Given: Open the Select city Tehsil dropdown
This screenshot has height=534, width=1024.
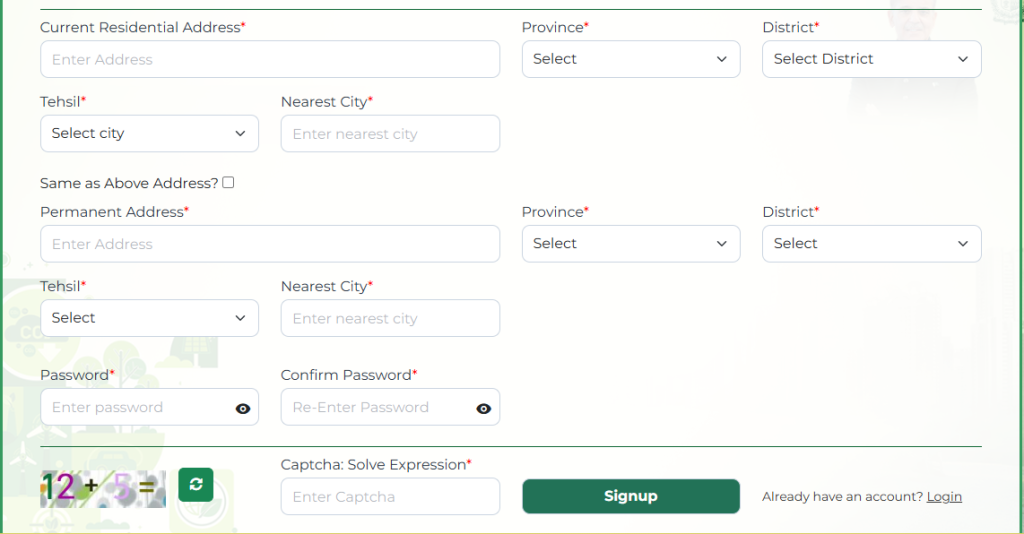Looking at the screenshot, I should 149,133.
